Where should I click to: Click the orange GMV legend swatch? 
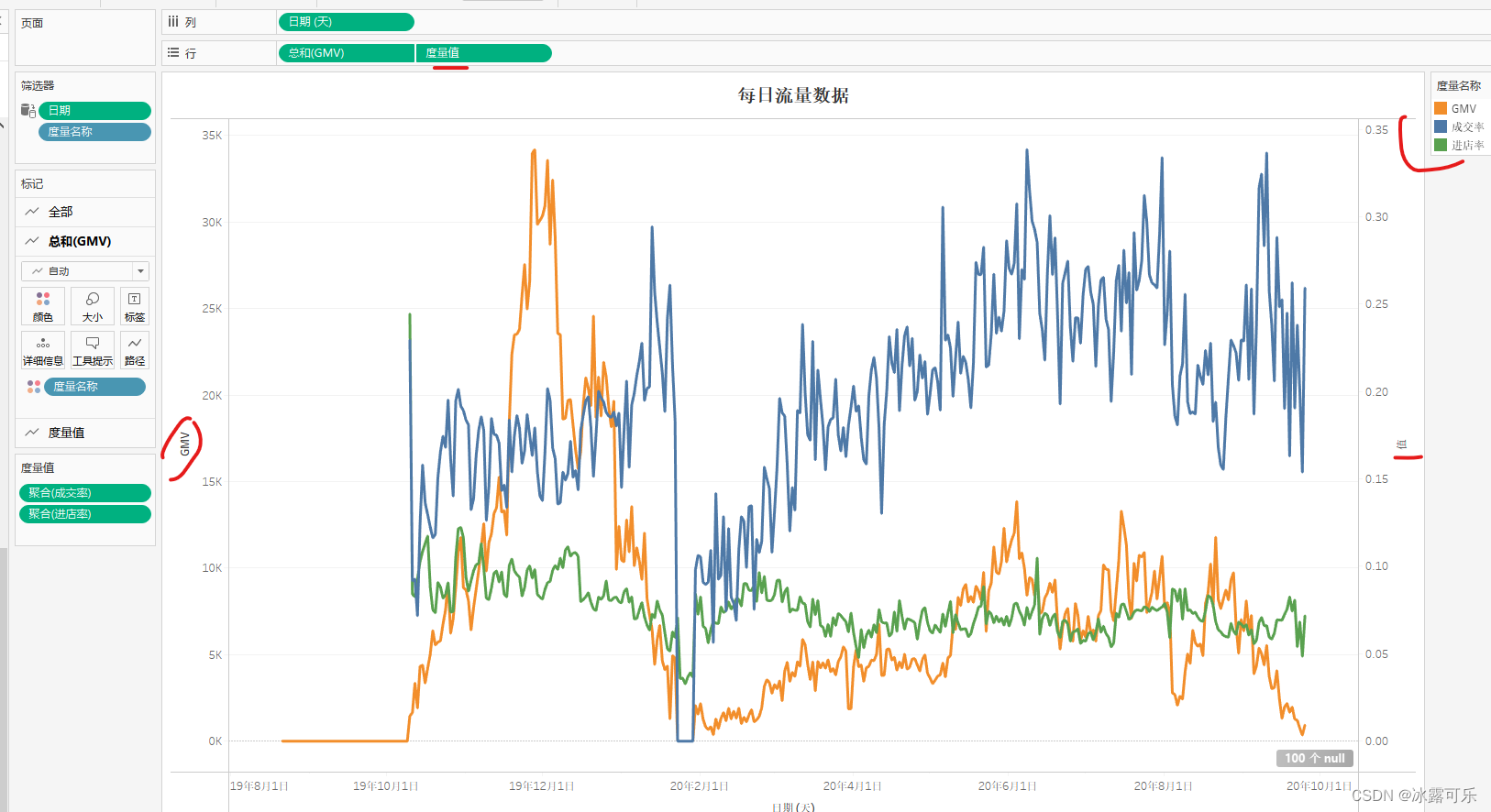tap(1441, 108)
